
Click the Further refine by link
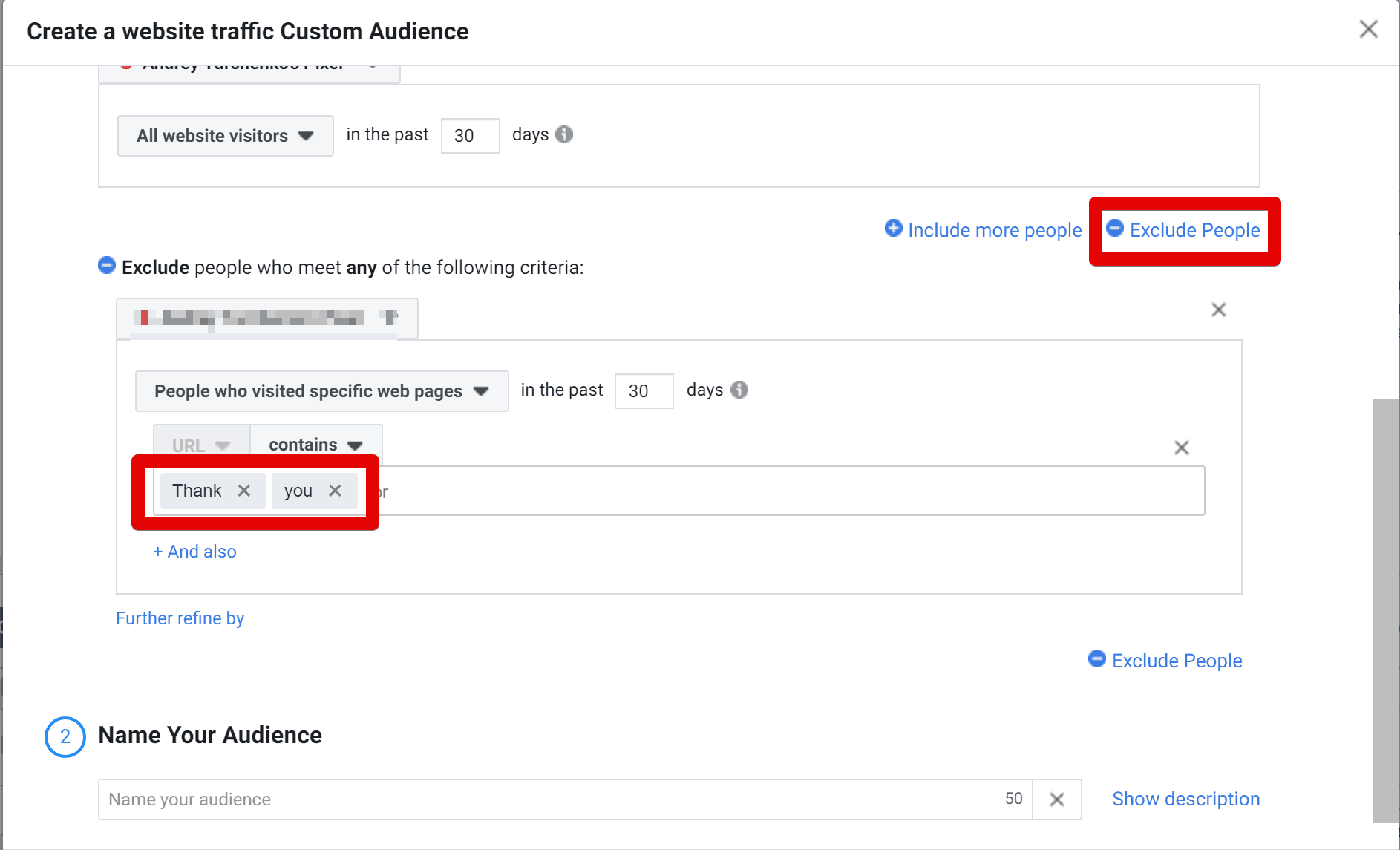[x=180, y=618]
